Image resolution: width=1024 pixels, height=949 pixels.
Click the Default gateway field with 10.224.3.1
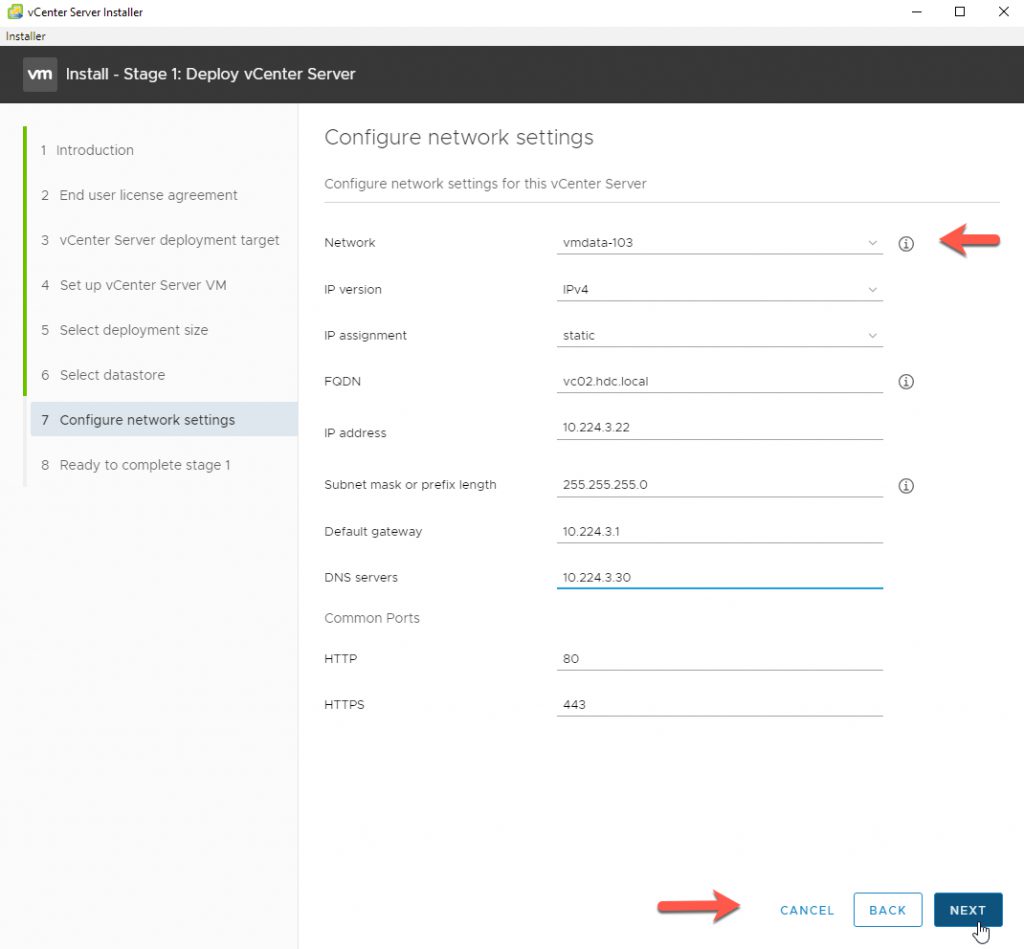point(720,532)
